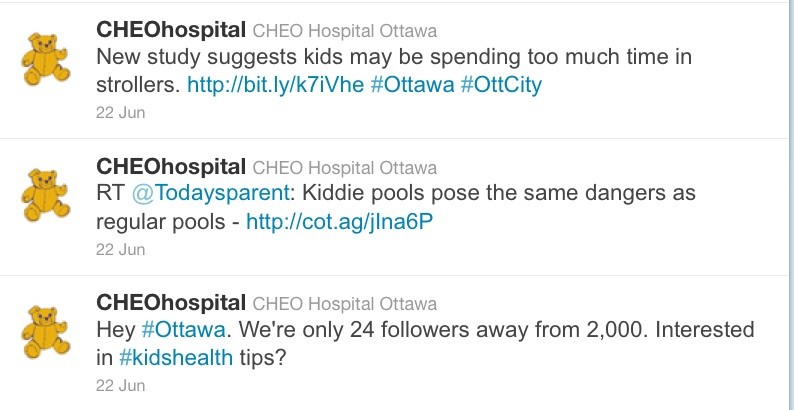Open the bit.ly/k7iVhe study link
The height and width of the screenshot is (410, 794).
click(276, 85)
